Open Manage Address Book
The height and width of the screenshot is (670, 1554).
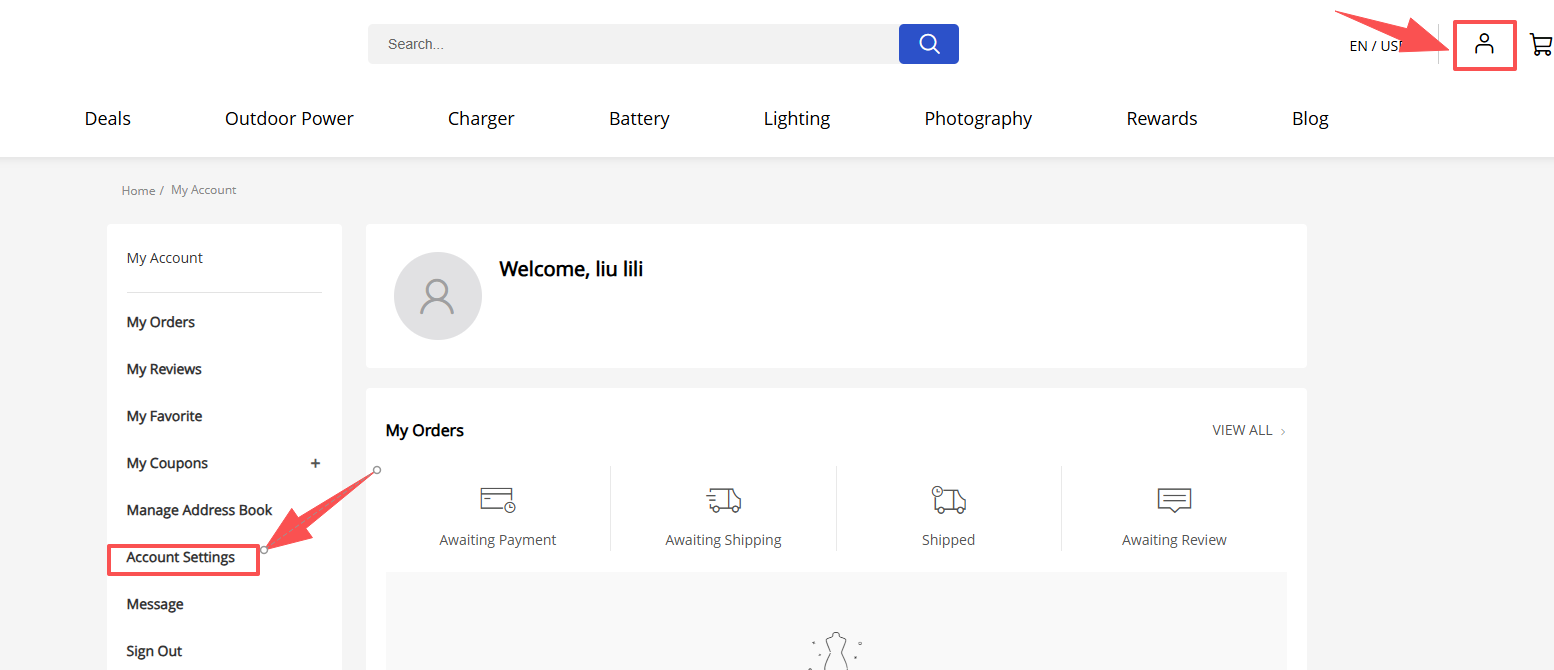(199, 510)
